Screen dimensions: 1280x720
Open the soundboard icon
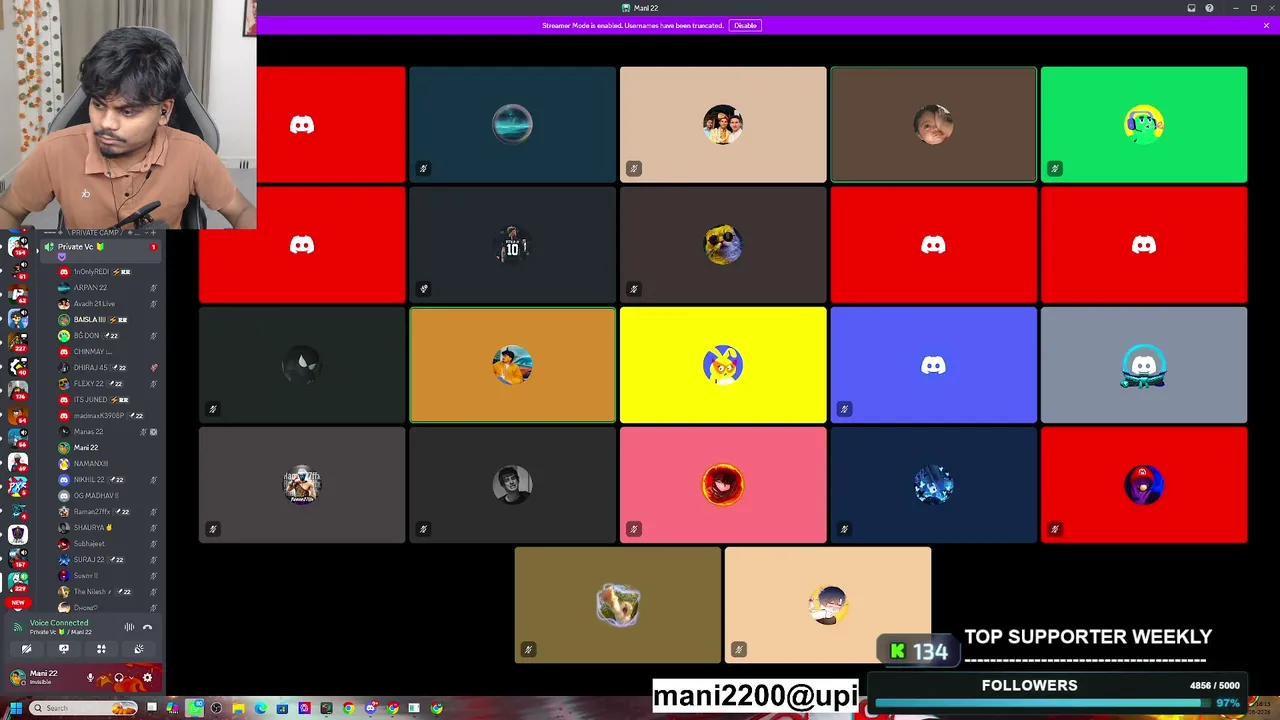(139, 649)
